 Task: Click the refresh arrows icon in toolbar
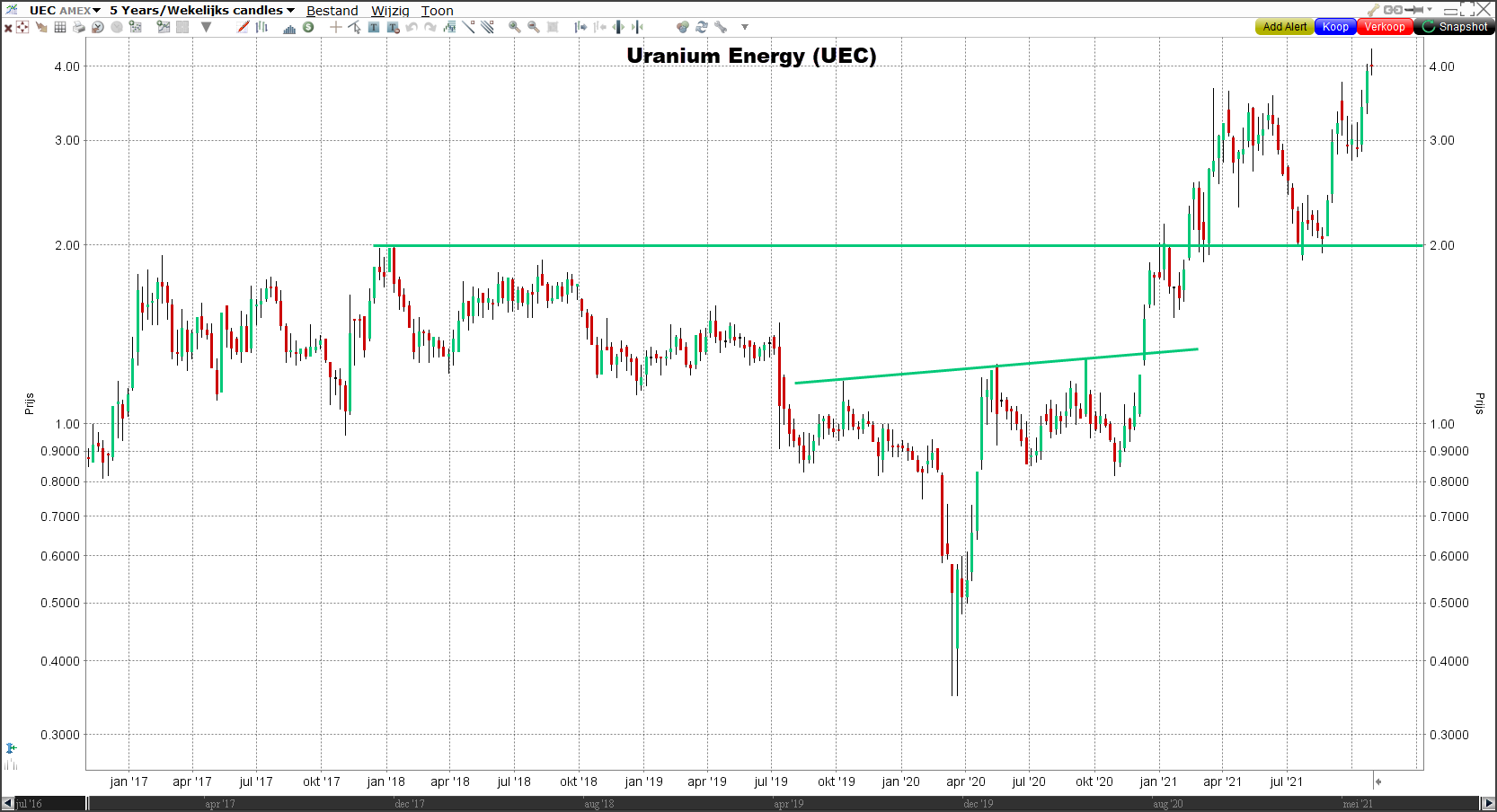702,27
